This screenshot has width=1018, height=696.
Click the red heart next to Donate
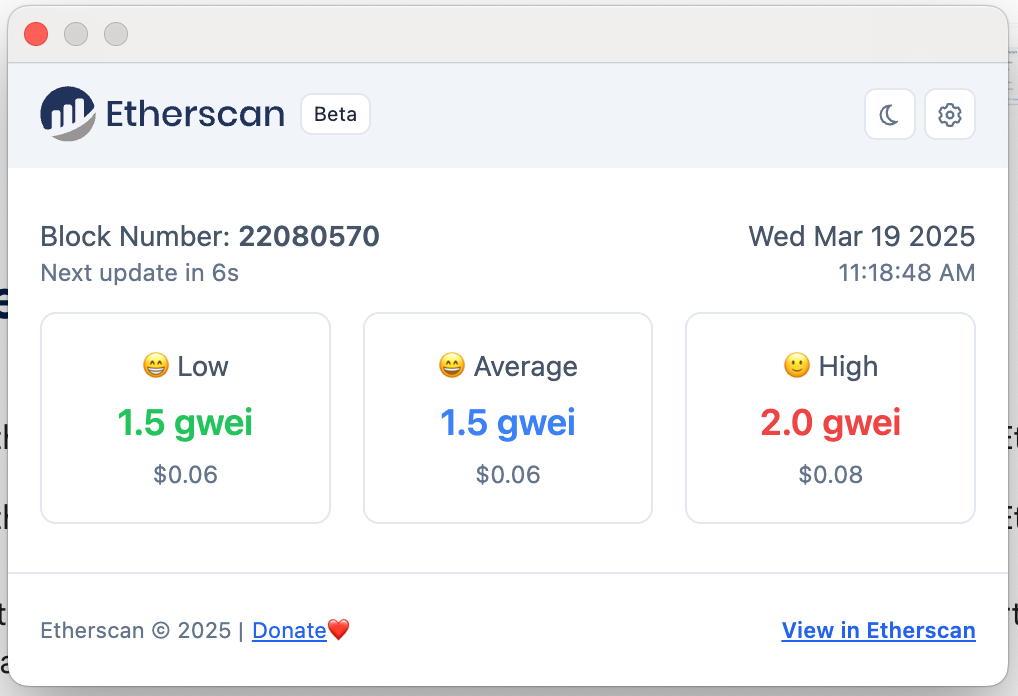tap(338, 629)
